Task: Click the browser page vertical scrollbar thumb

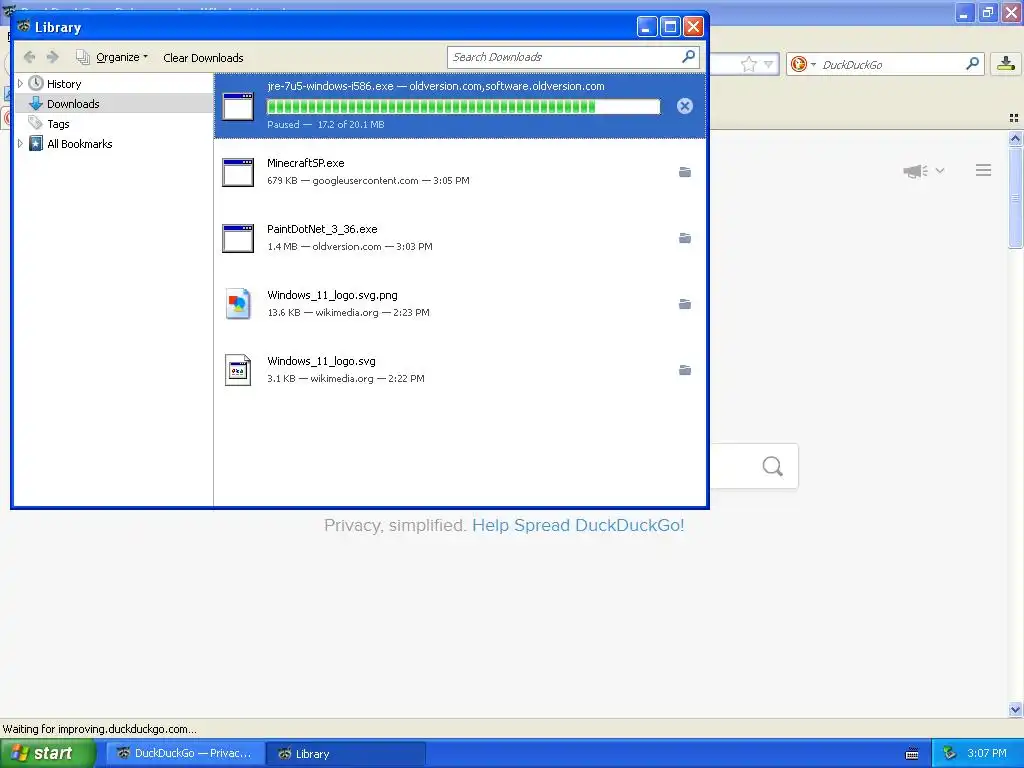Action: 1015,197
